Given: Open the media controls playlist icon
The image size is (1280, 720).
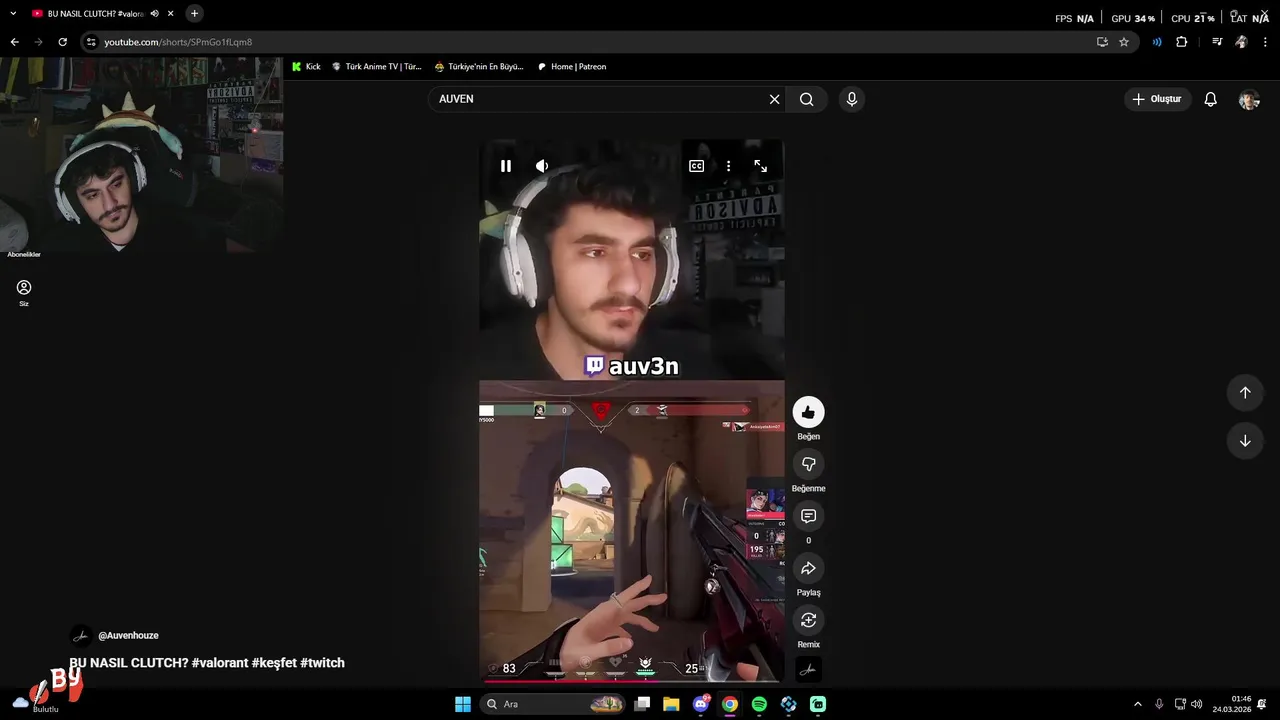Looking at the screenshot, I should click(x=1217, y=42).
